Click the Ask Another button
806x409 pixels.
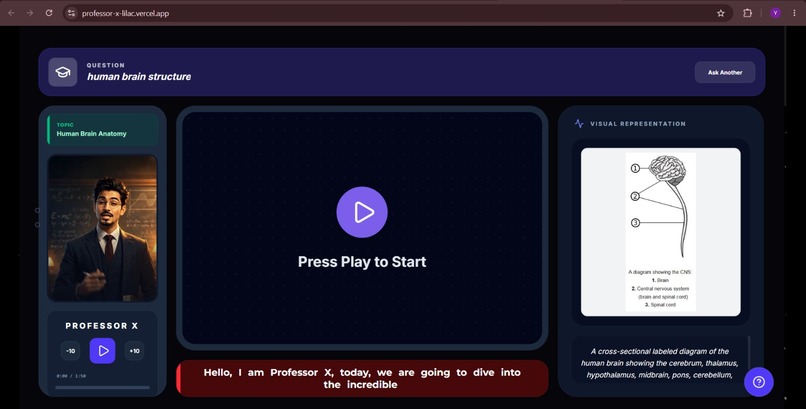(725, 72)
